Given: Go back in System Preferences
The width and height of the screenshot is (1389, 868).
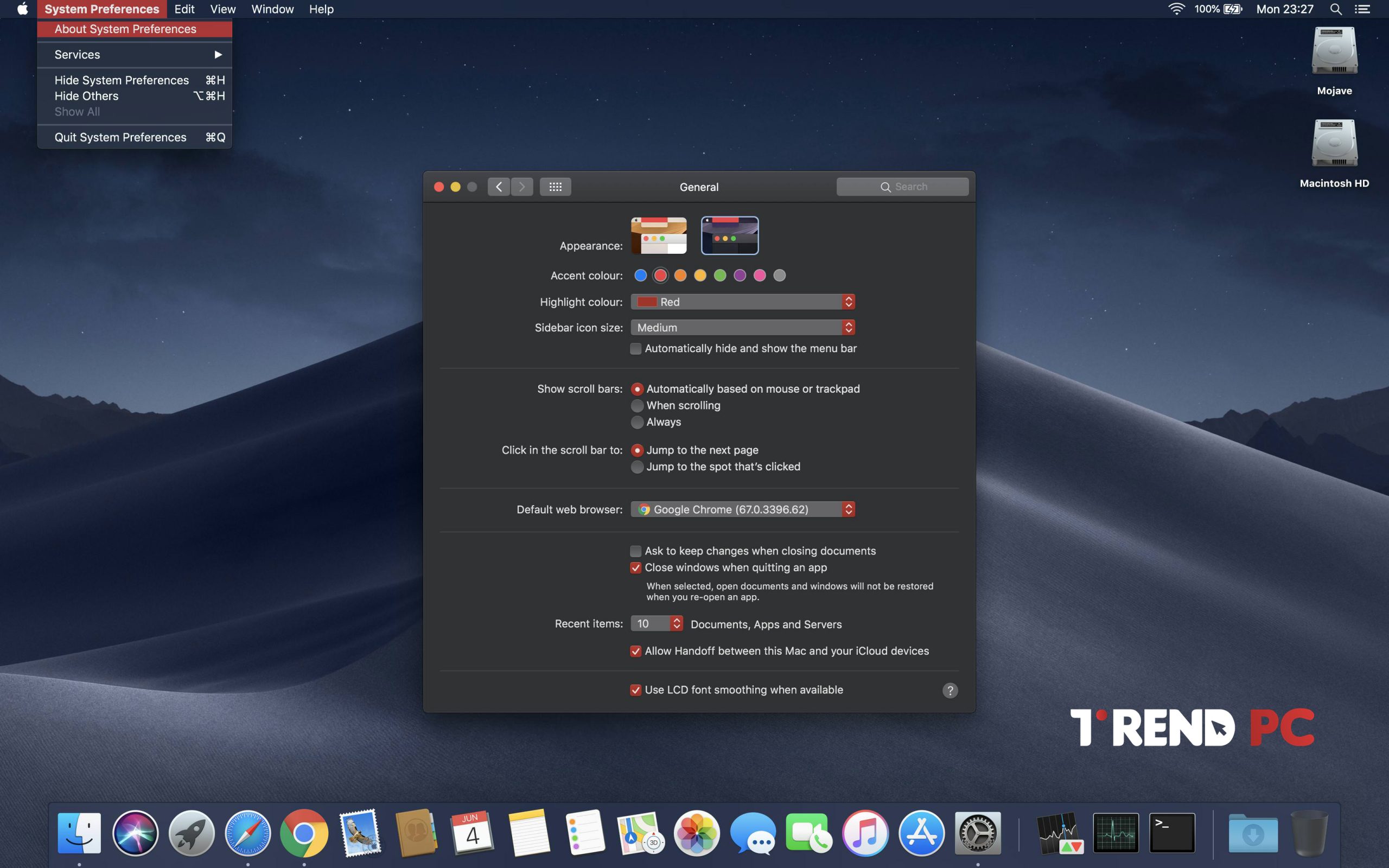Looking at the screenshot, I should point(499,187).
